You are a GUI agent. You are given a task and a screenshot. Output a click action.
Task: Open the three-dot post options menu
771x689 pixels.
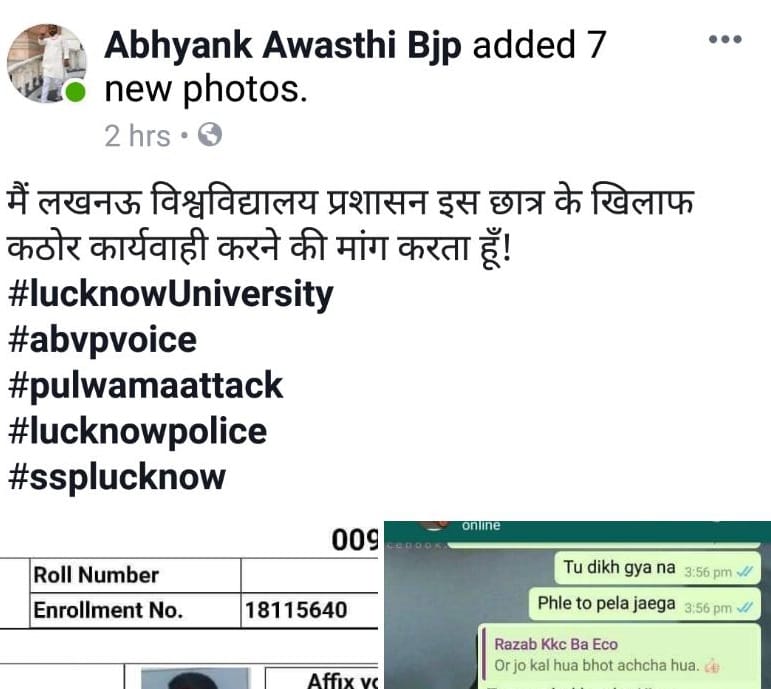point(725,39)
